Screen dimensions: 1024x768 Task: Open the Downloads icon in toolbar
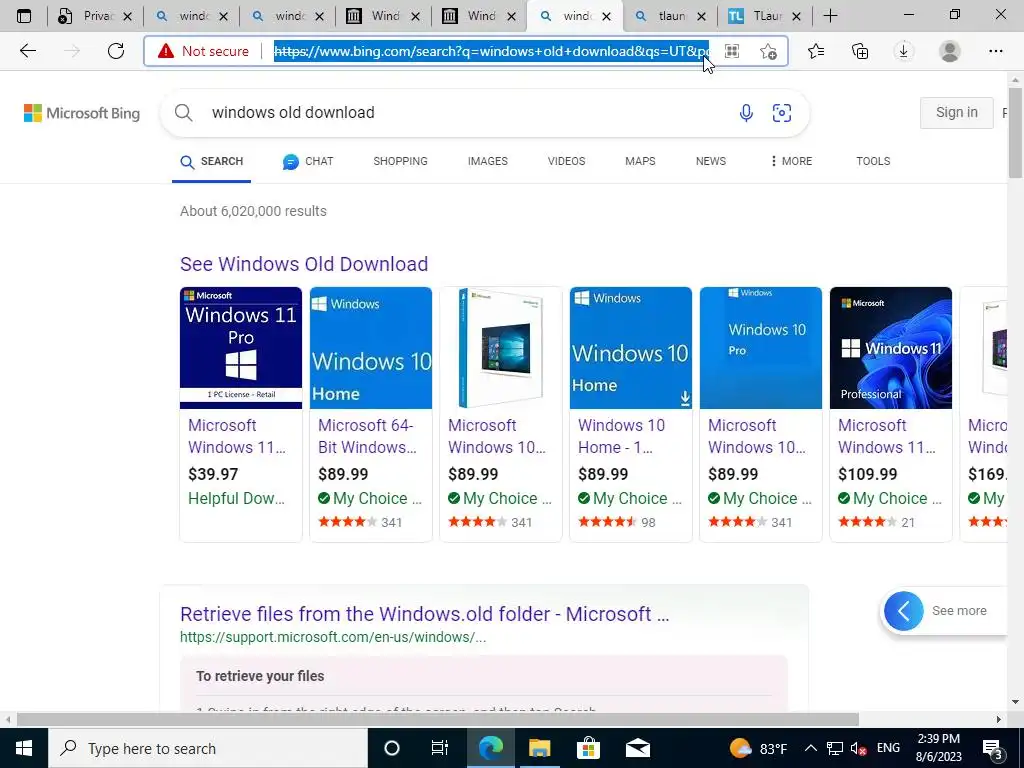point(904,51)
